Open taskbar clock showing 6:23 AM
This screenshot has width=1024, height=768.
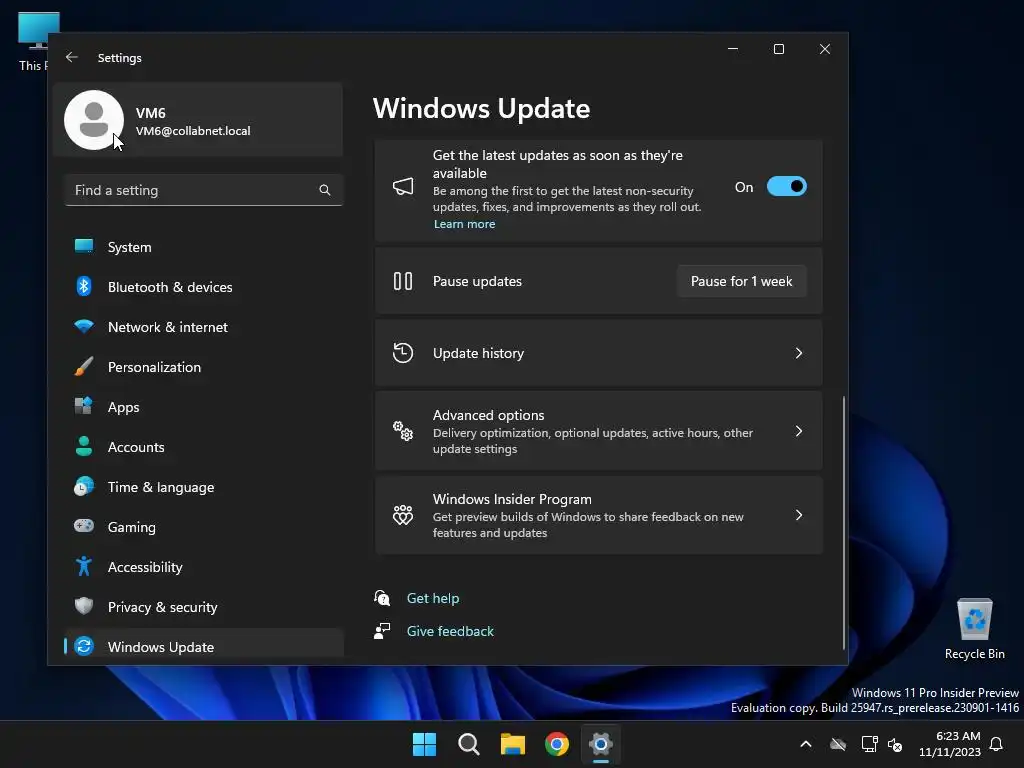coord(950,744)
